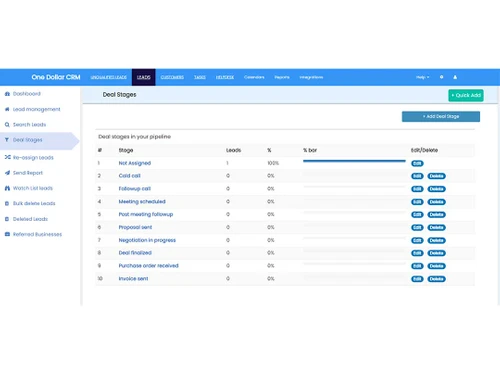The width and height of the screenshot is (500, 375).
Task: Open user profile icon in top bar
Action: (455, 77)
